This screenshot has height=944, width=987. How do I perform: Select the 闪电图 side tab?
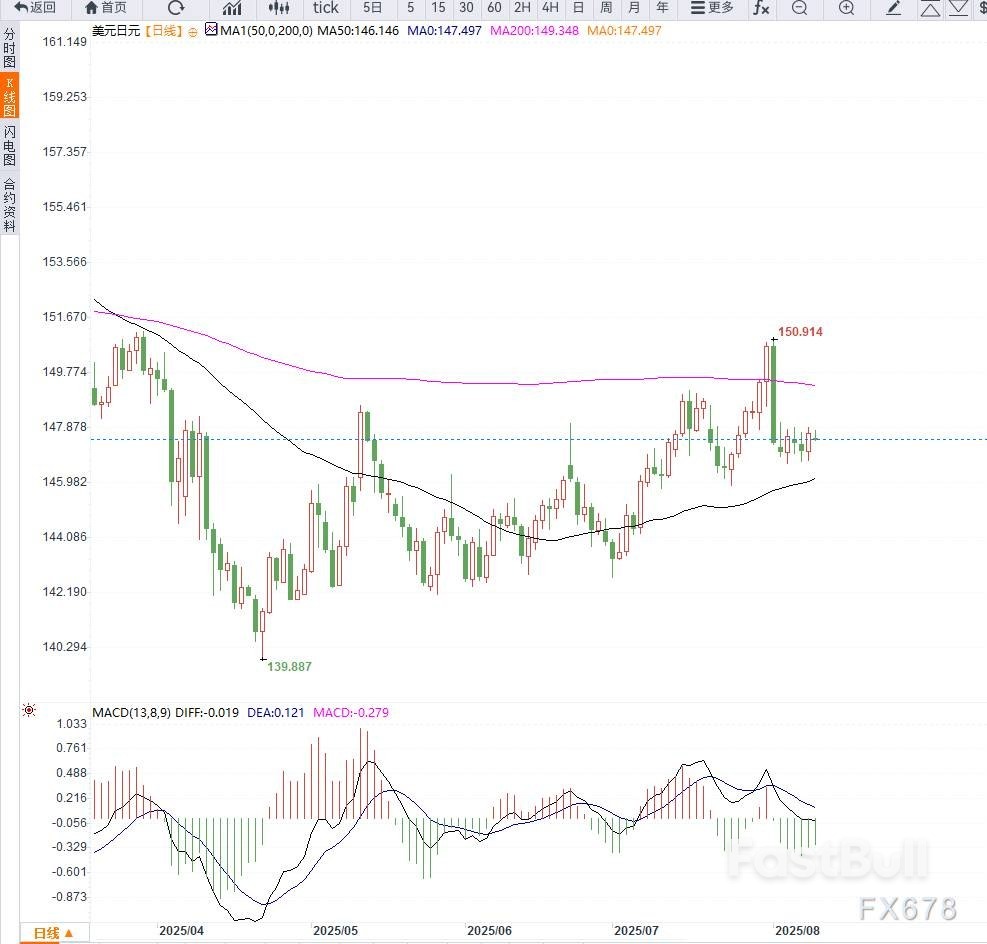coord(9,146)
